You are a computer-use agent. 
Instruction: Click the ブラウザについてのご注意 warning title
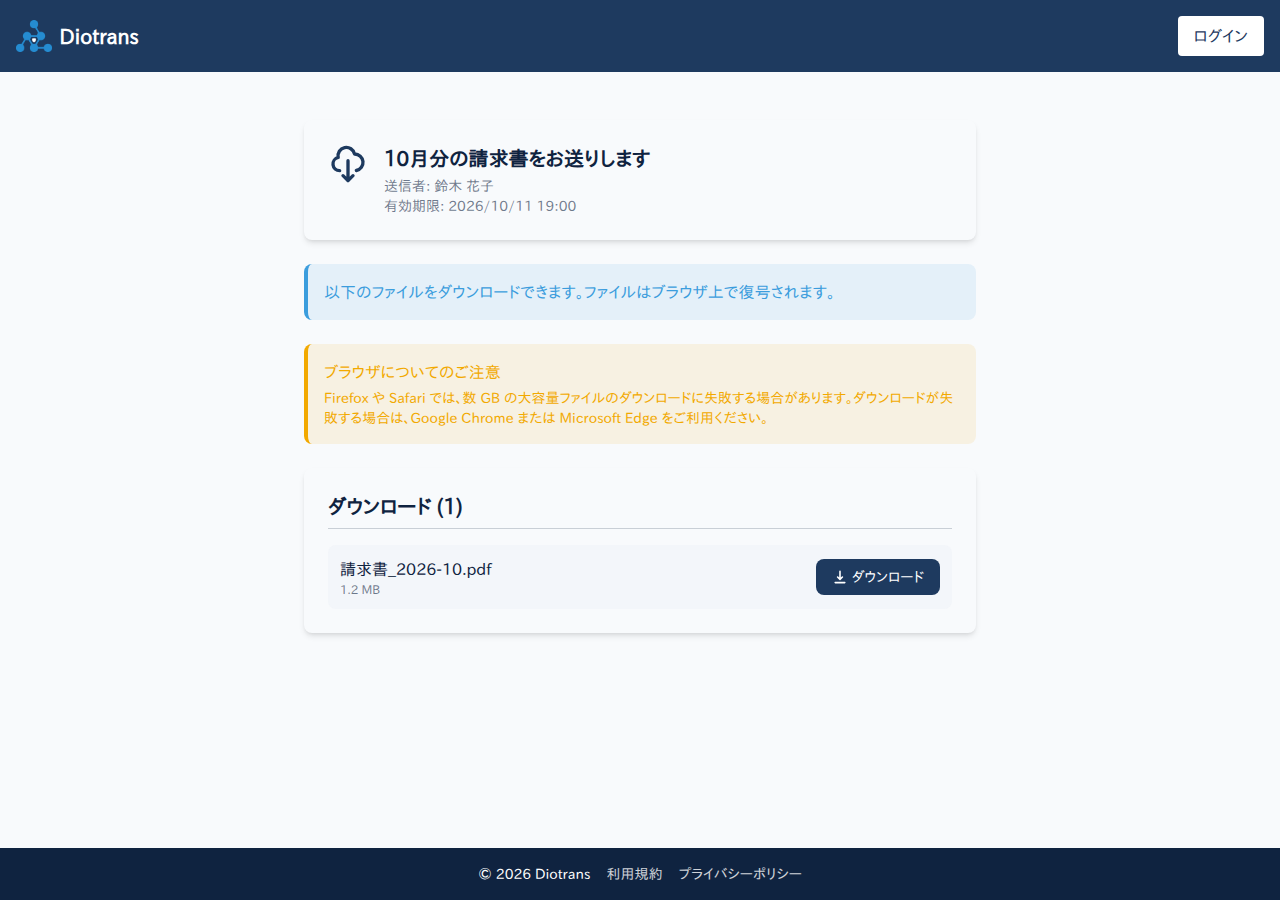coord(412,372)
